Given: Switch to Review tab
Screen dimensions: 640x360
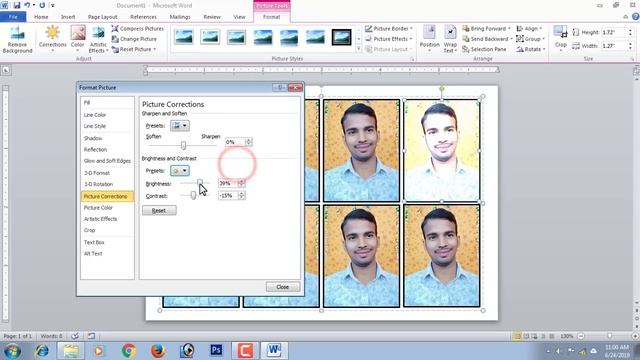Looking at the screenshot, I should pyautogui.click(x=212, y=17).
